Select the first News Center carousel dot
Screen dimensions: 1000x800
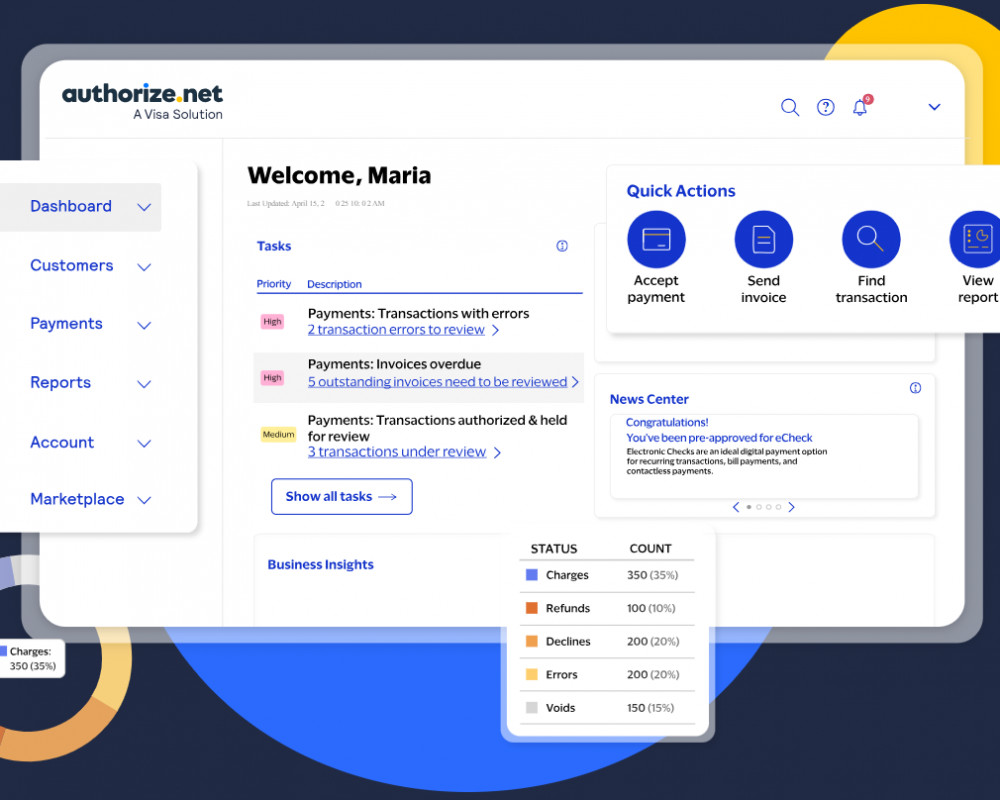point(749,507)
